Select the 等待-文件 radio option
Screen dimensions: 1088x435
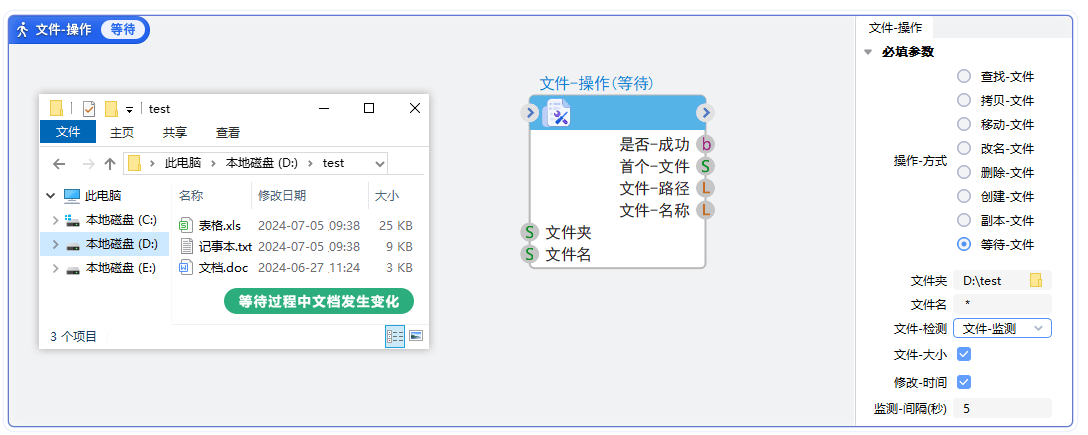tap(964, 244)
